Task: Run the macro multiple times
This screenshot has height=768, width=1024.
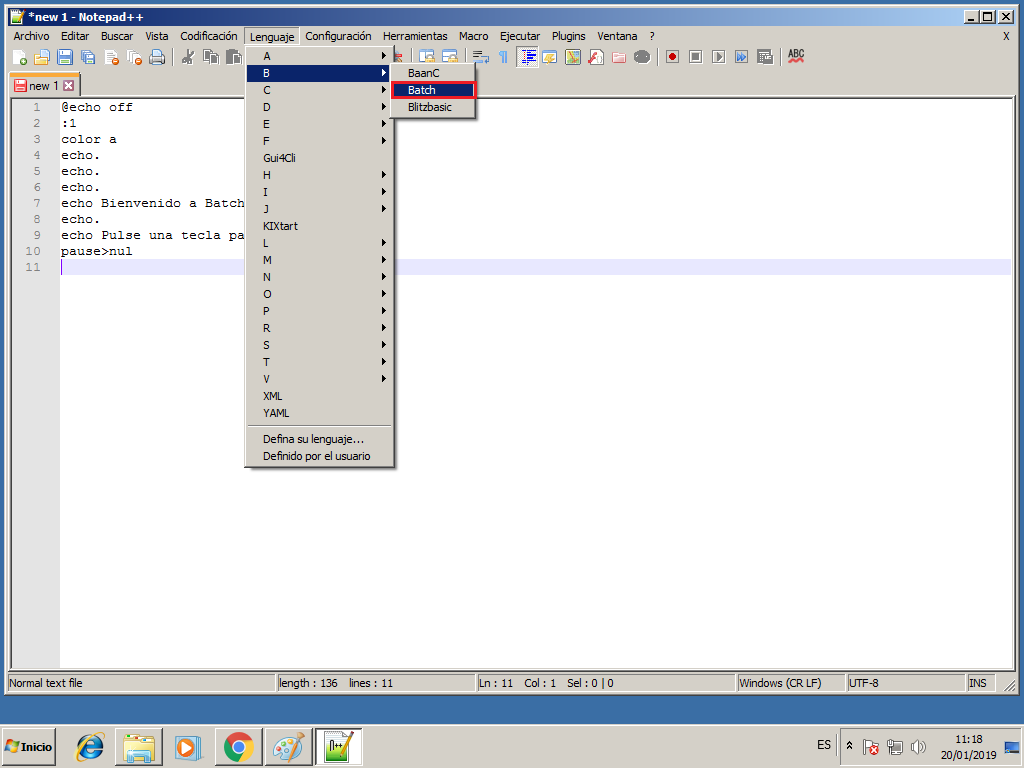Action: [742, 57]
